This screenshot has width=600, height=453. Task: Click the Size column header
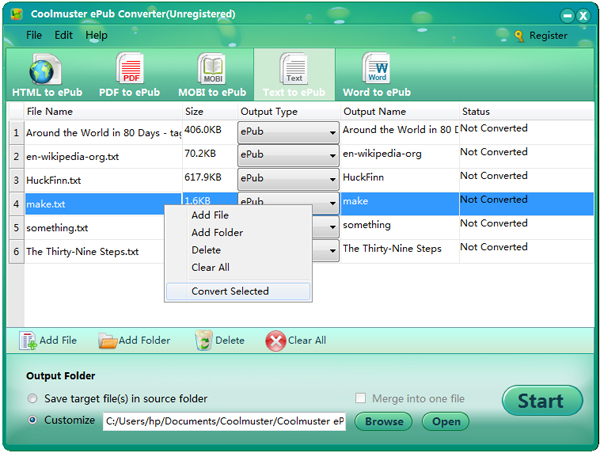click(x=210, y=111)
